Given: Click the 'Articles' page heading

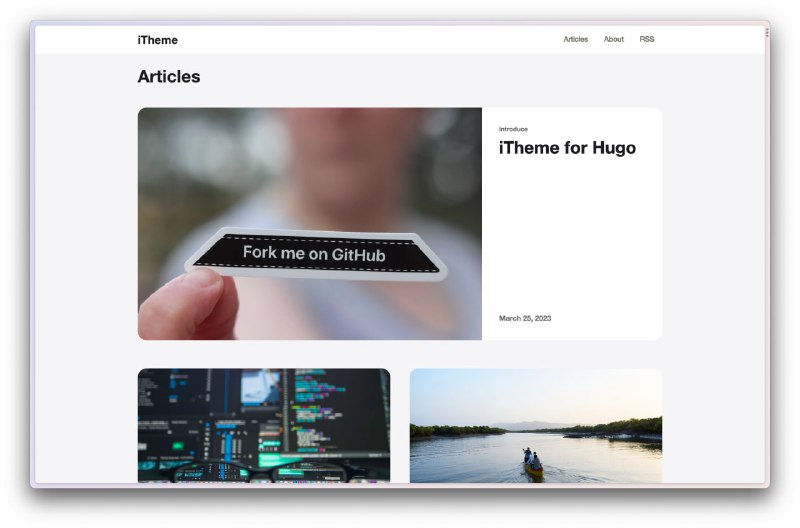Looking at the screenshot, I should (x=169, y=77).
